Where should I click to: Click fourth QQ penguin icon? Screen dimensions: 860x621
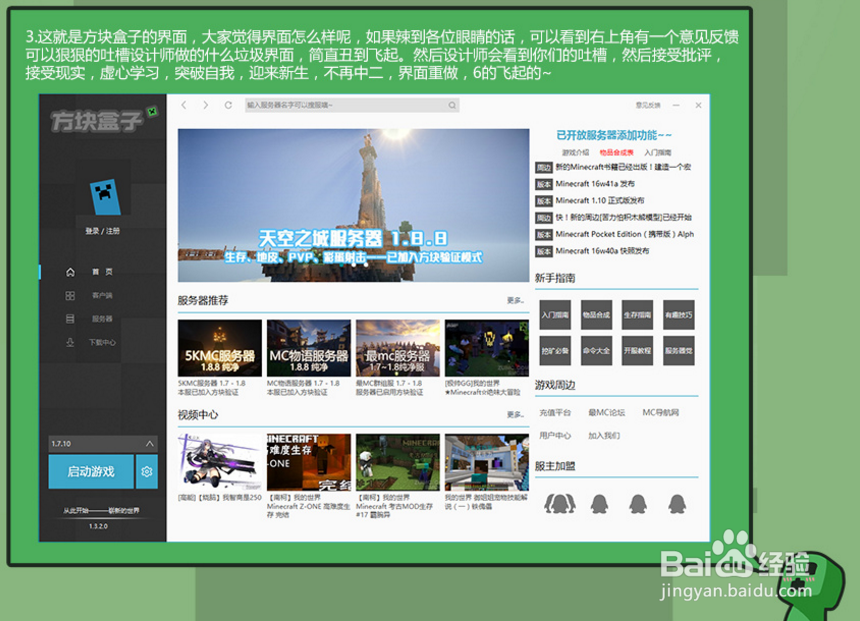[677, 503]
